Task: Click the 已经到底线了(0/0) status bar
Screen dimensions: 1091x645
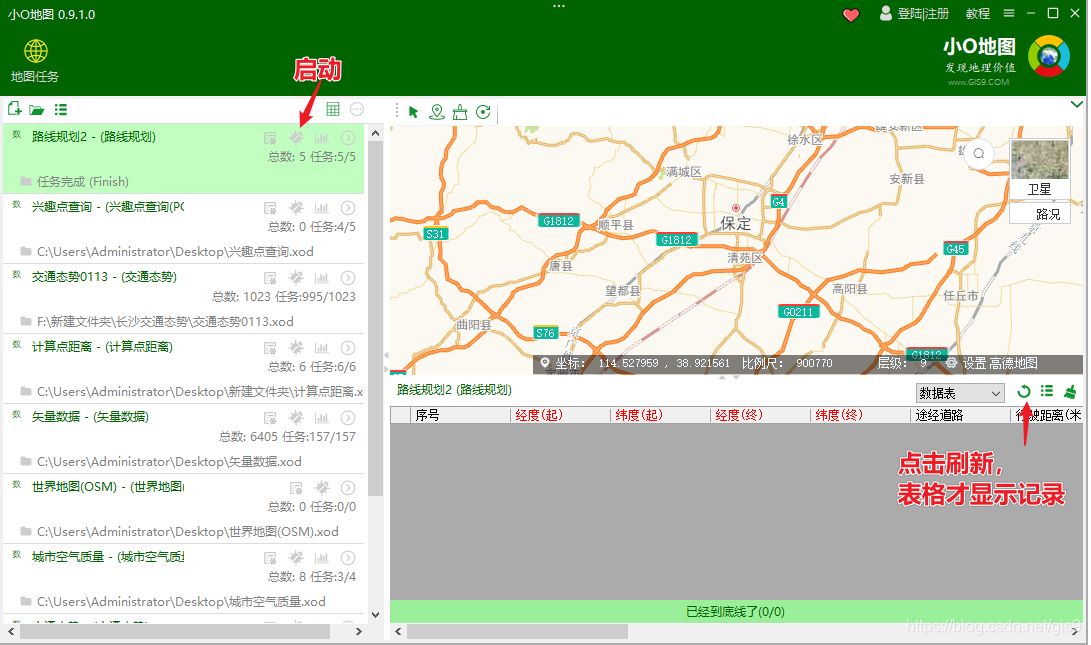Action: click(735, 612)
